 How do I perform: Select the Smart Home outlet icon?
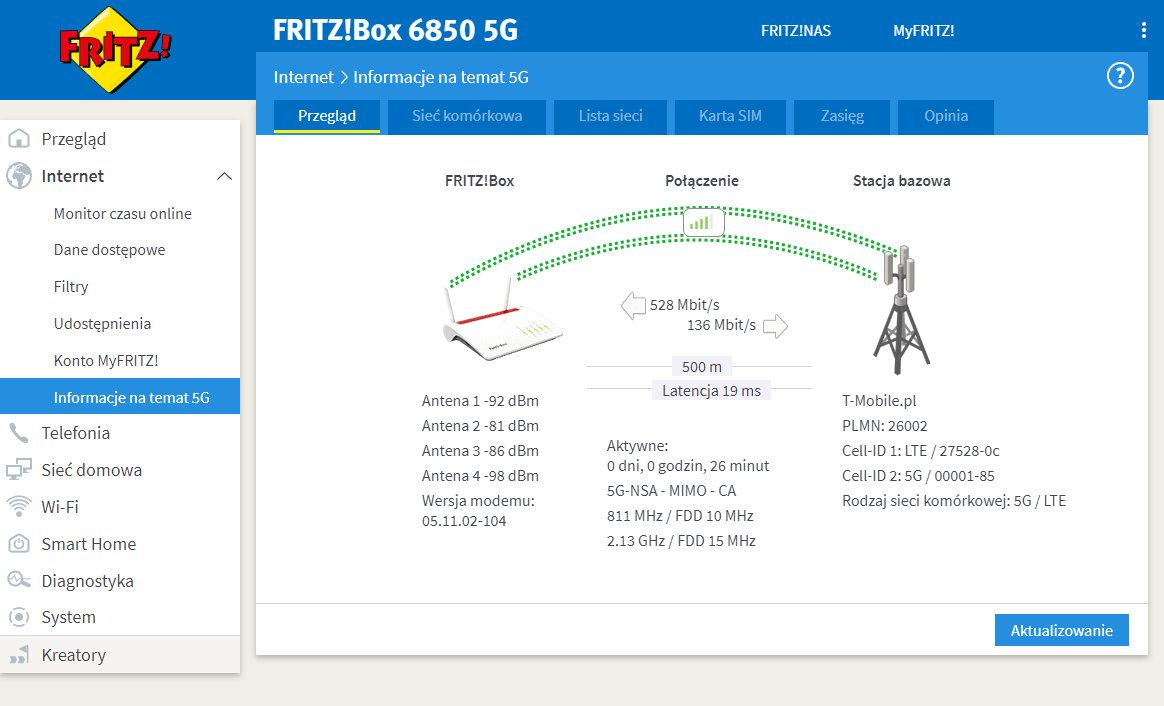[20, 543]
